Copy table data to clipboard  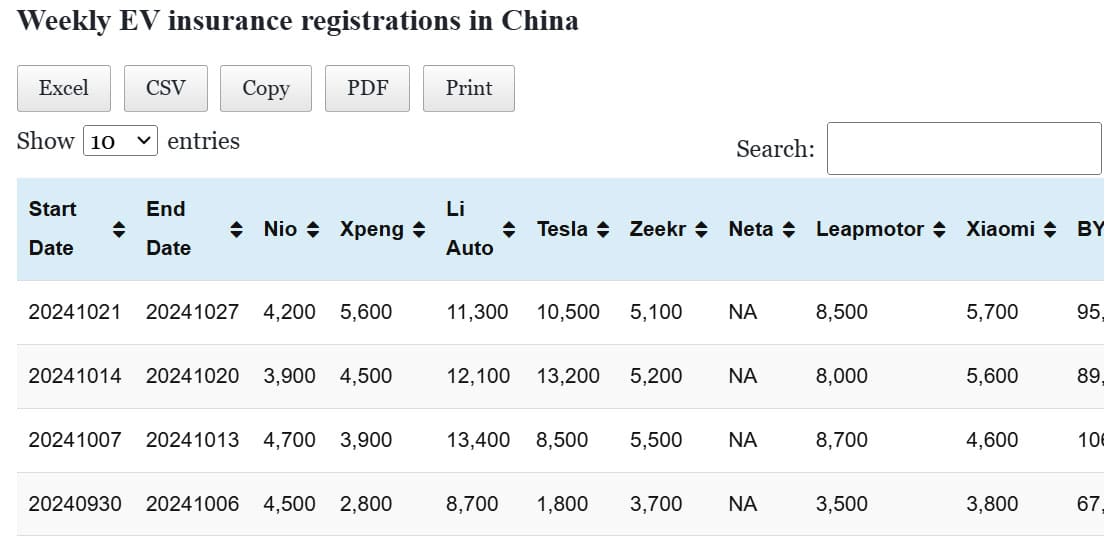(266, 88)
